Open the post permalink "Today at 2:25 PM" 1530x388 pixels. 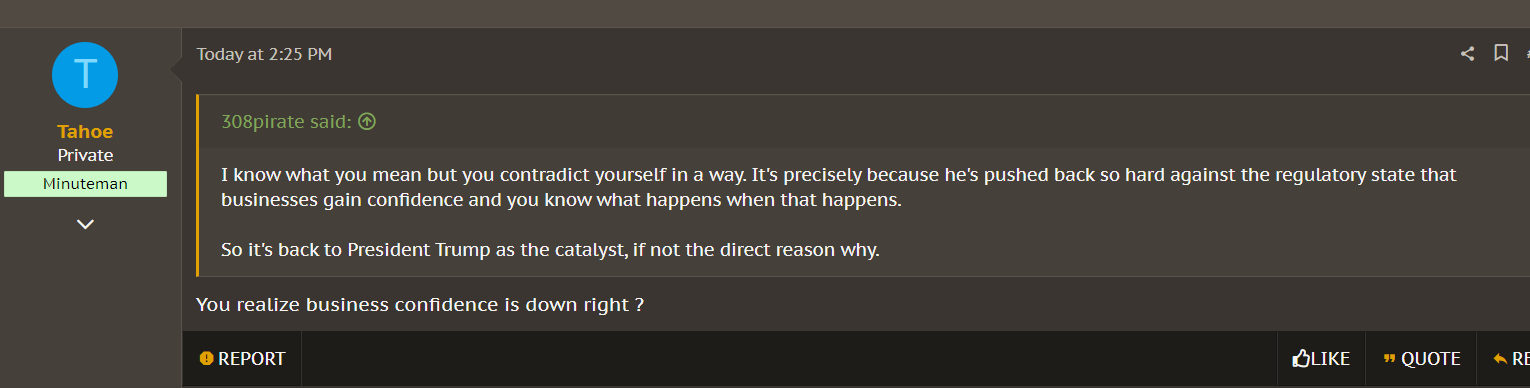[264, 54]
